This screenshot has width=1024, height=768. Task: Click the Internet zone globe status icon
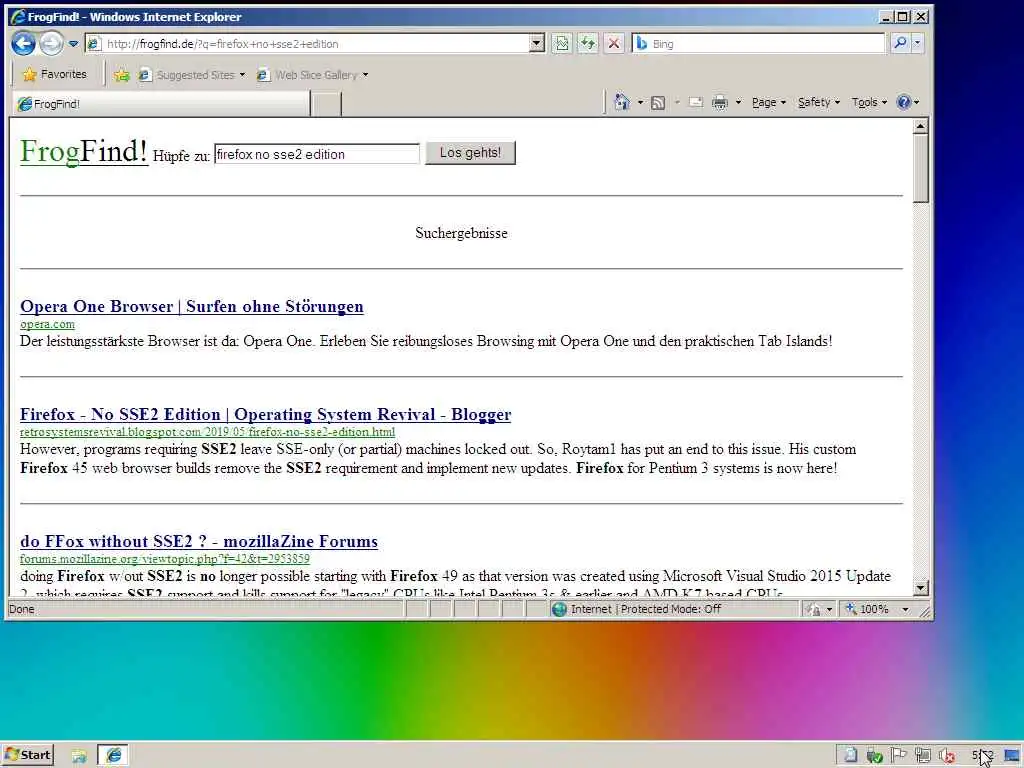point(559,609)
